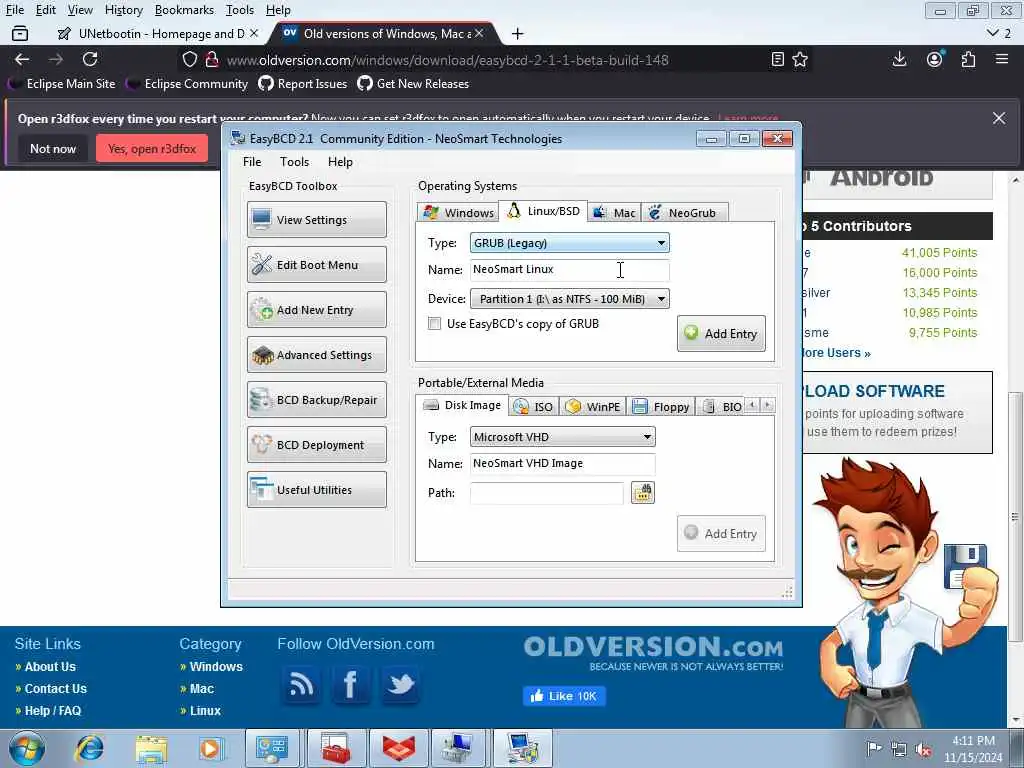Image resolution: width=1024 pixels, height=768 pixels.
Task: Open Eclipse Main Site bookmark
Action: tap(63, 84)
